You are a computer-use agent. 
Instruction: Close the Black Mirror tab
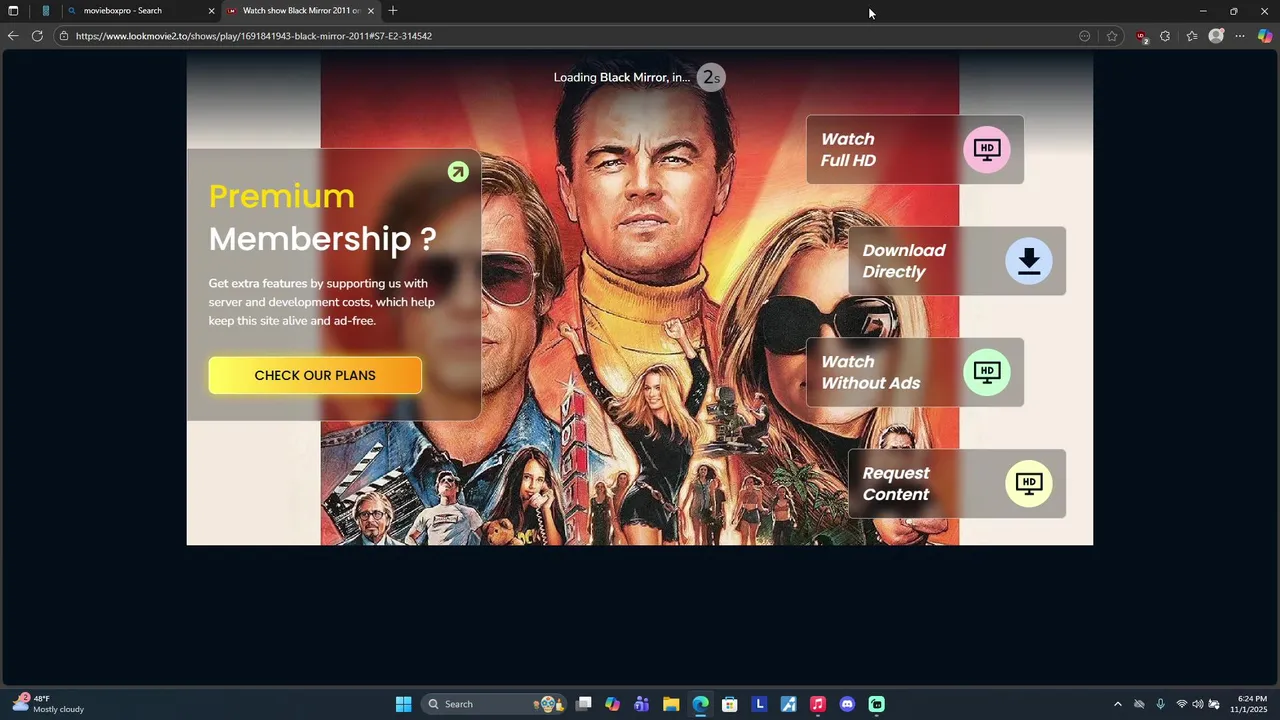[371, 11]
